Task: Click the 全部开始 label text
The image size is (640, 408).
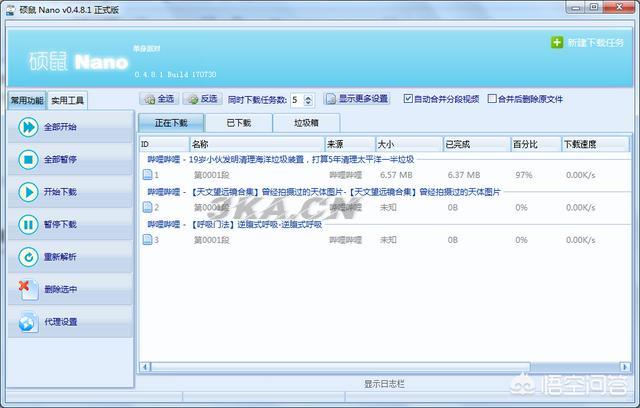Action: click(60, 127)
